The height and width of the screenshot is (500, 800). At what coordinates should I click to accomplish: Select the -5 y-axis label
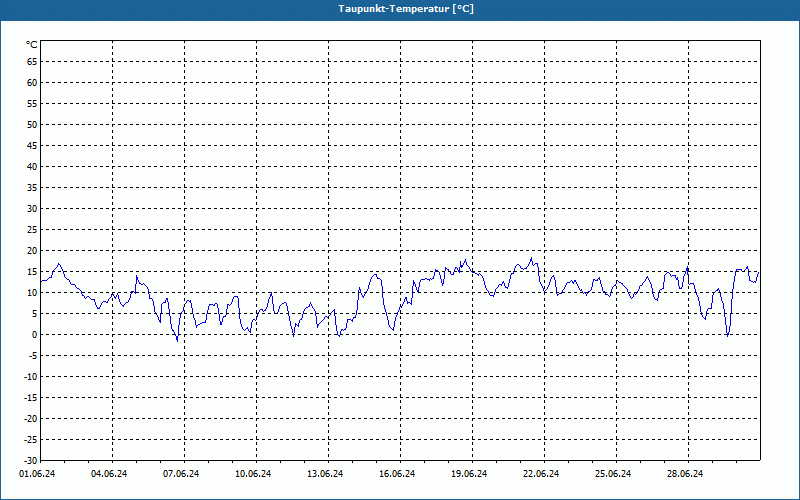tap(33, 356)
